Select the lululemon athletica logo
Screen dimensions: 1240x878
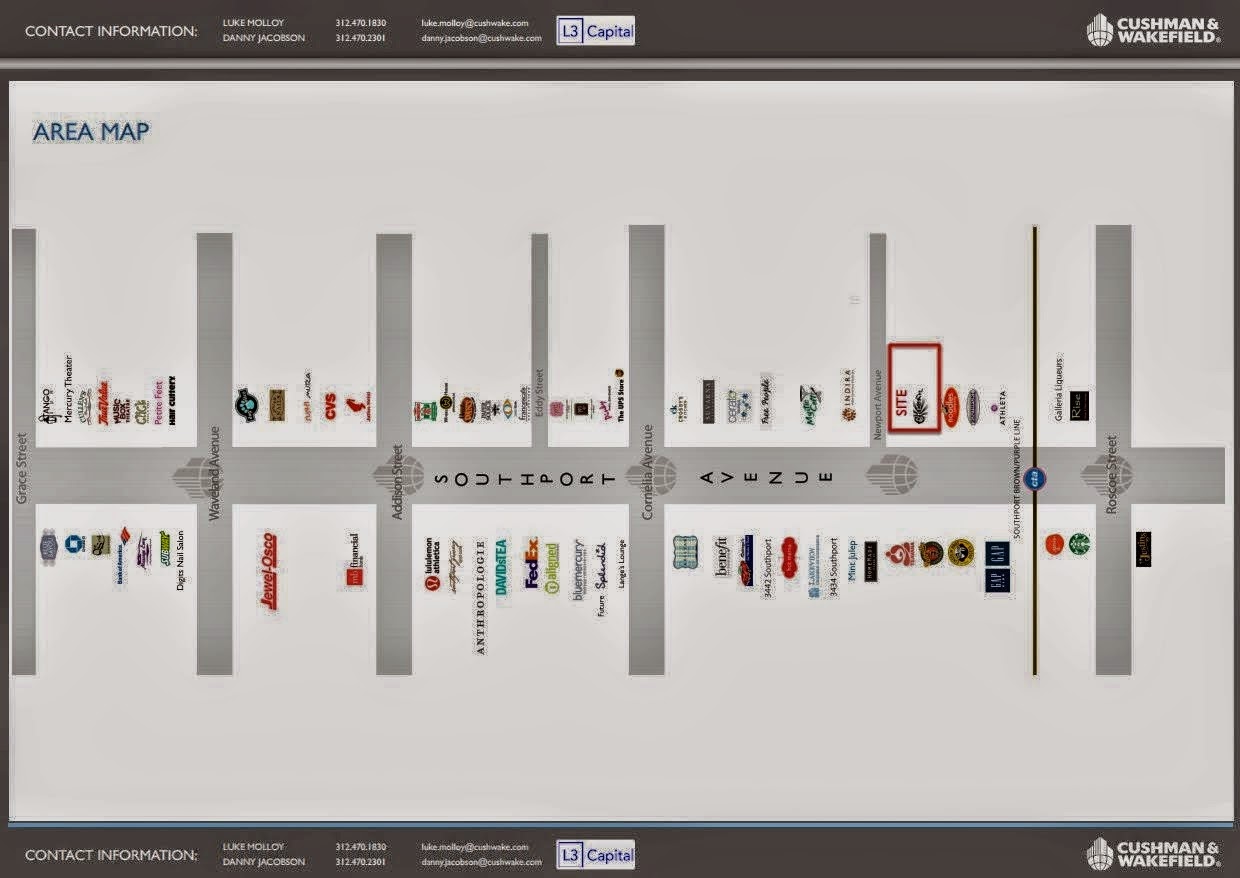point(433,564)
